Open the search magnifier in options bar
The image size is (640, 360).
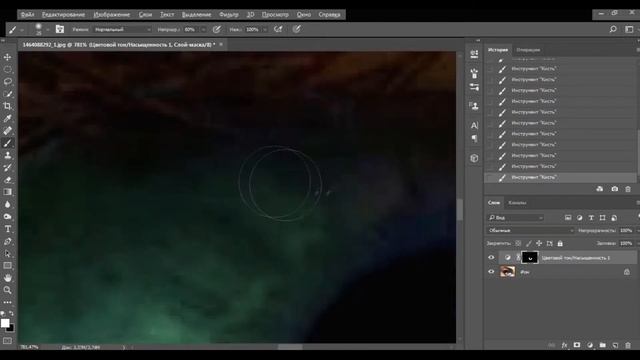(613, 29)
